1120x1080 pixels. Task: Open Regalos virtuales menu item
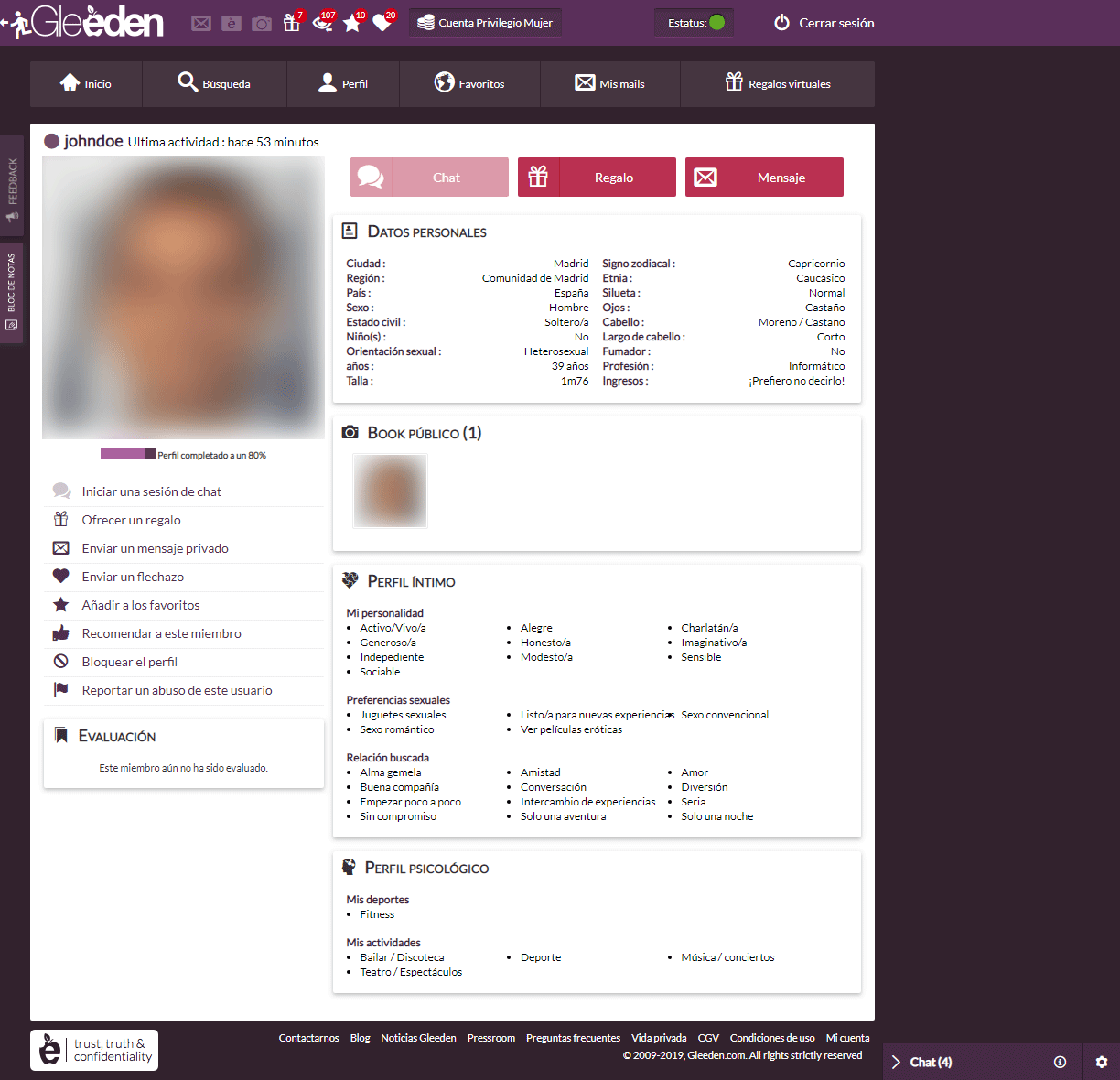[778, 84]
